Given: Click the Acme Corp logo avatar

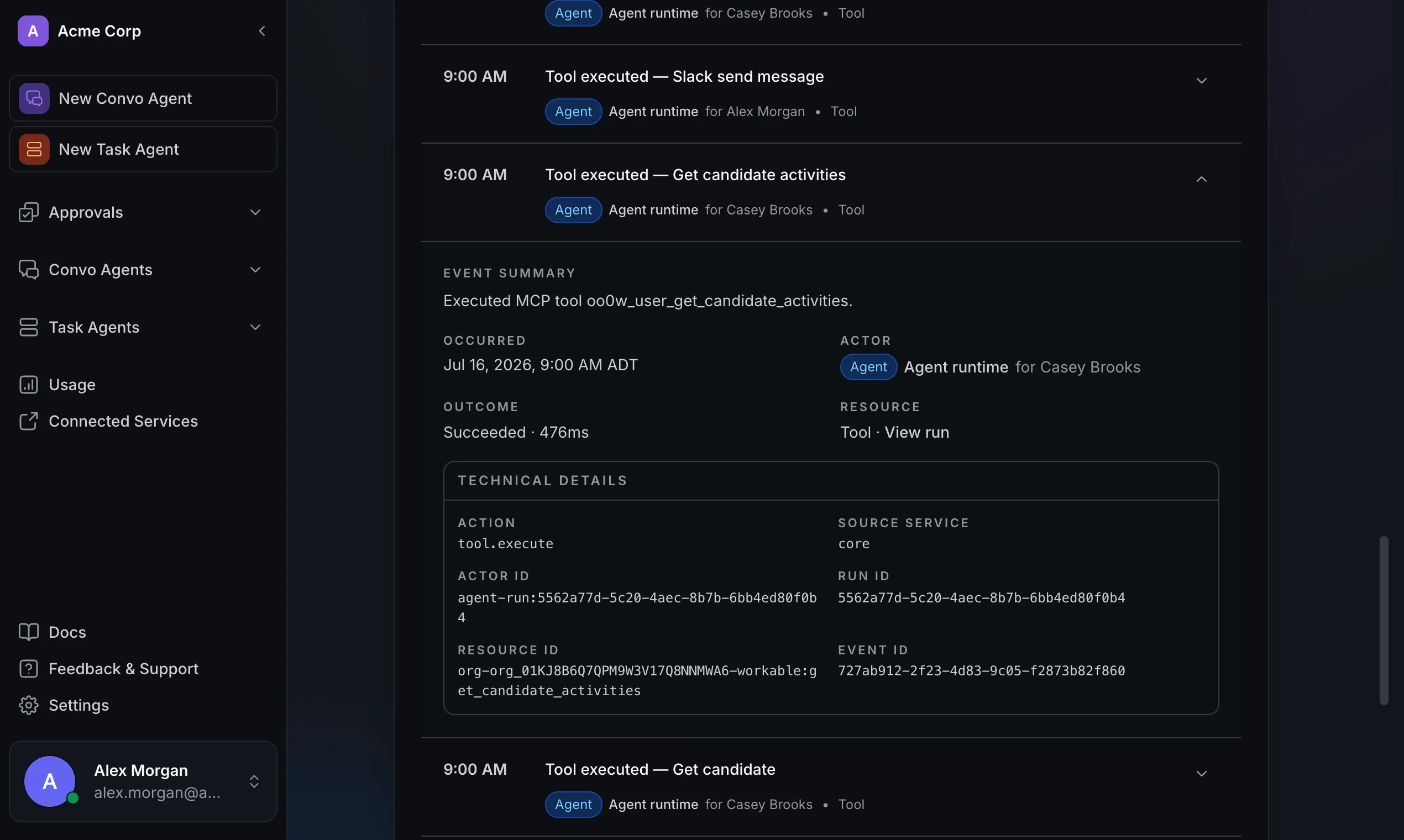Looking at the screenshot, I should (33, 31).
